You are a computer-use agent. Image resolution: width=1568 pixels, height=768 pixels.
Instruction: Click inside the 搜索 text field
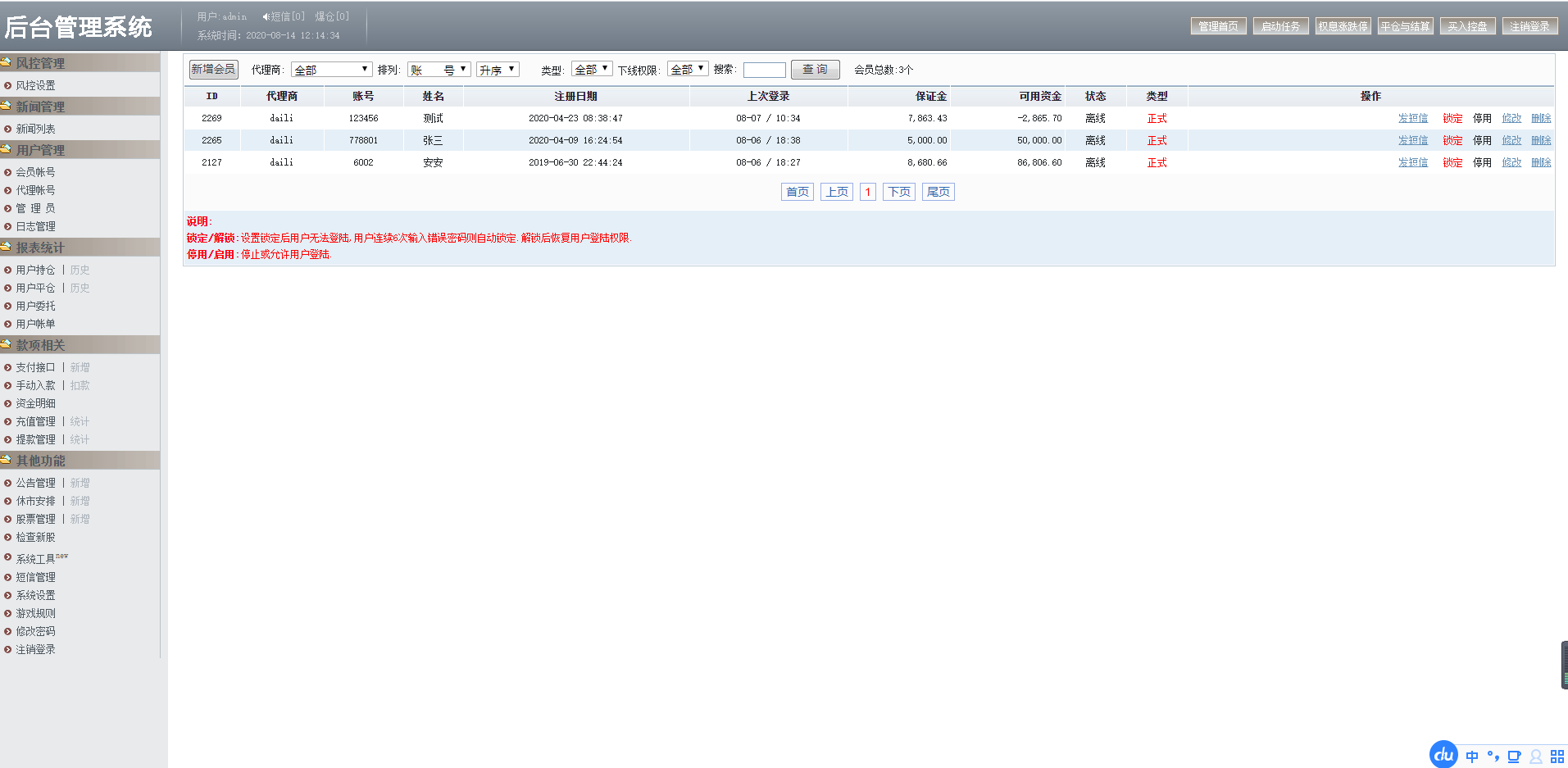point(764,70)
